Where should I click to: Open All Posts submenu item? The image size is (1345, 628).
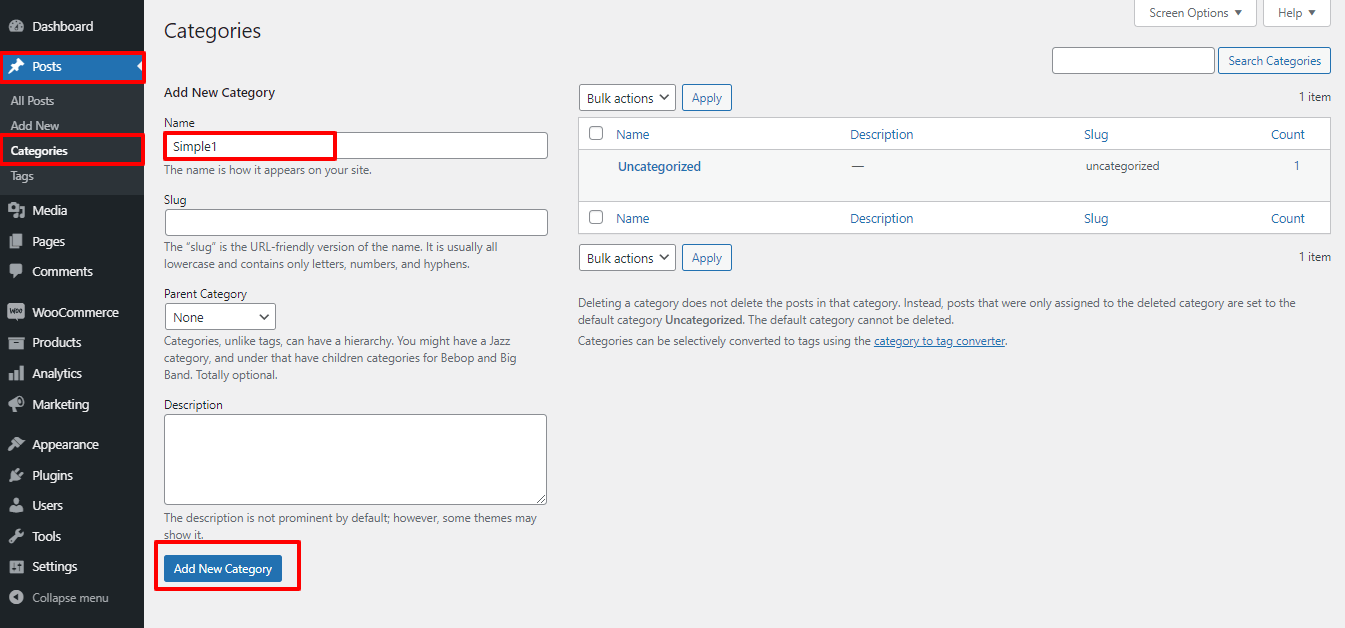32,101
